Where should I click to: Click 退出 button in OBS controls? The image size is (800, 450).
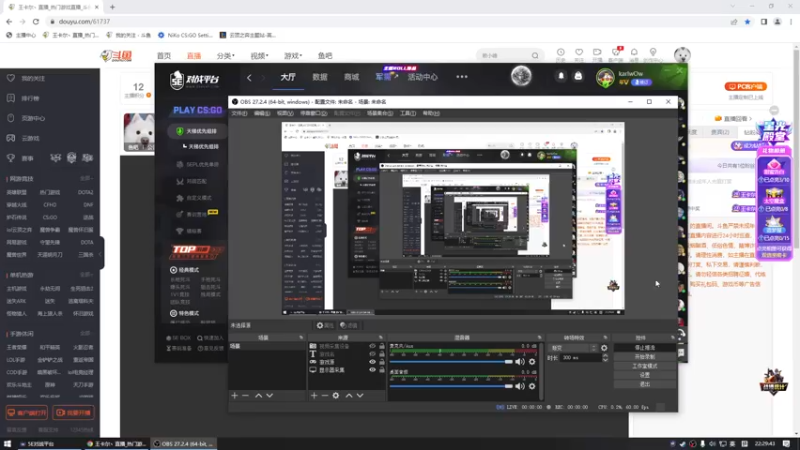[644, 384]
